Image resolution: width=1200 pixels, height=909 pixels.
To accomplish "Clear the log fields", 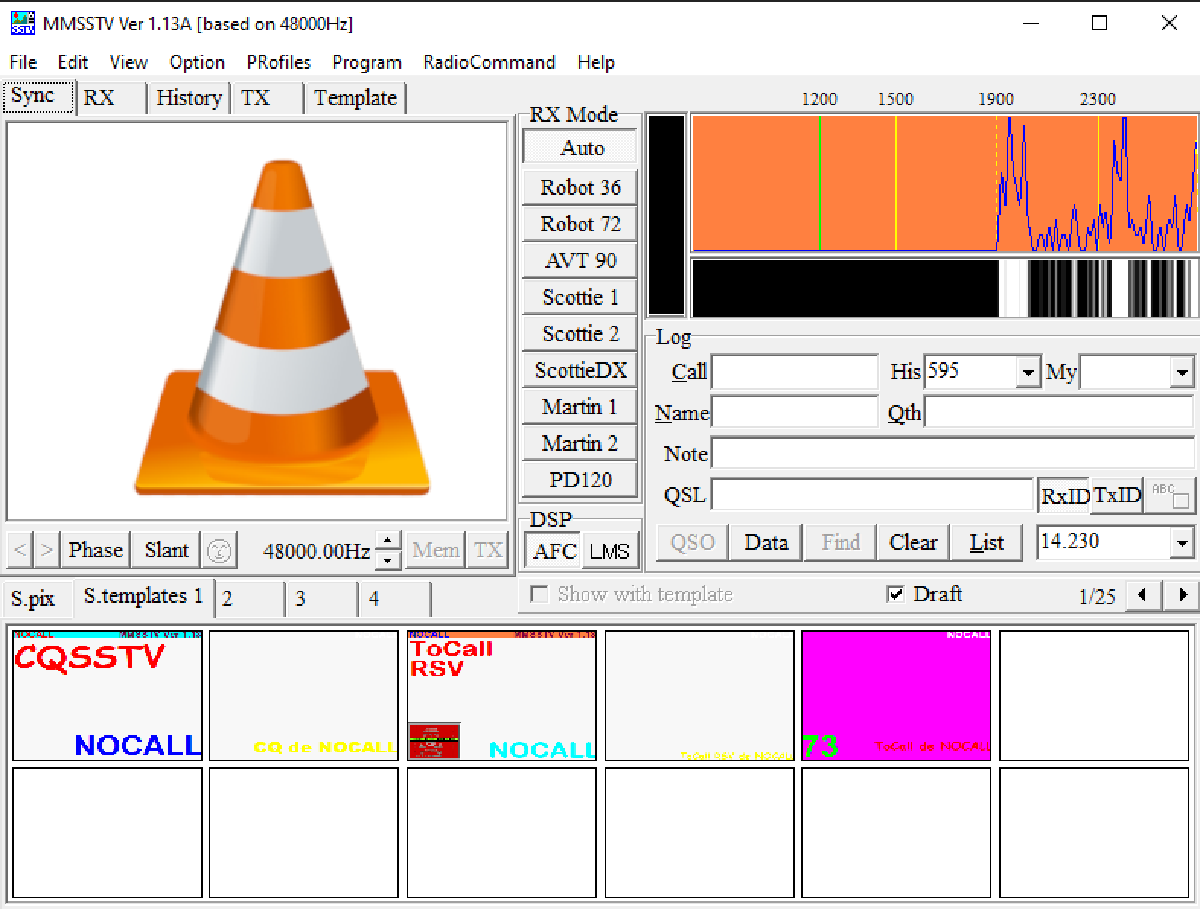I will pos(912,541).
